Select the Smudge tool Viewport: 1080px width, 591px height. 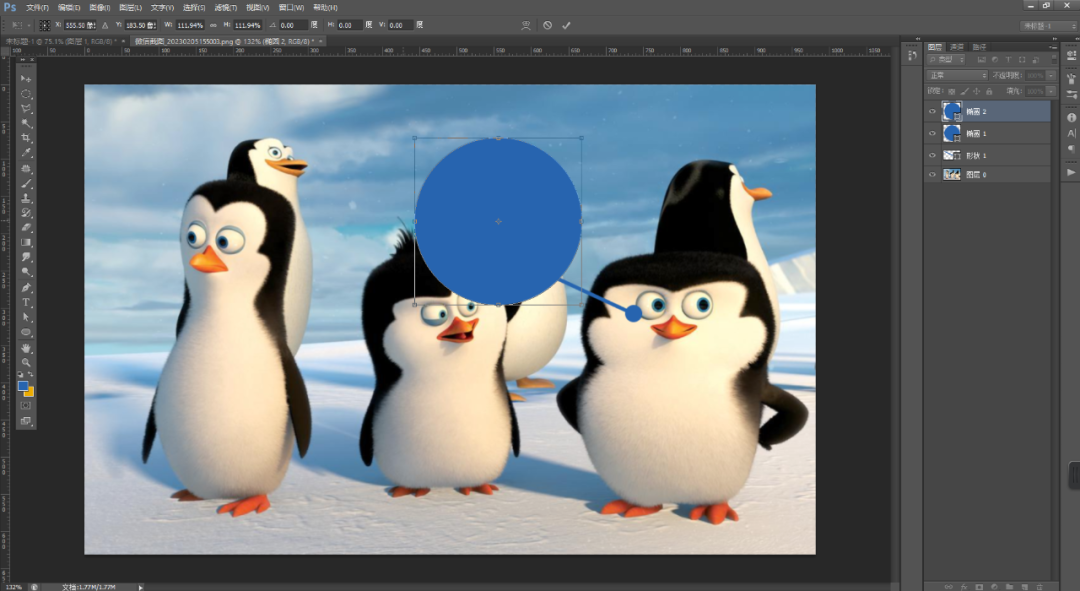click(26, 257)
